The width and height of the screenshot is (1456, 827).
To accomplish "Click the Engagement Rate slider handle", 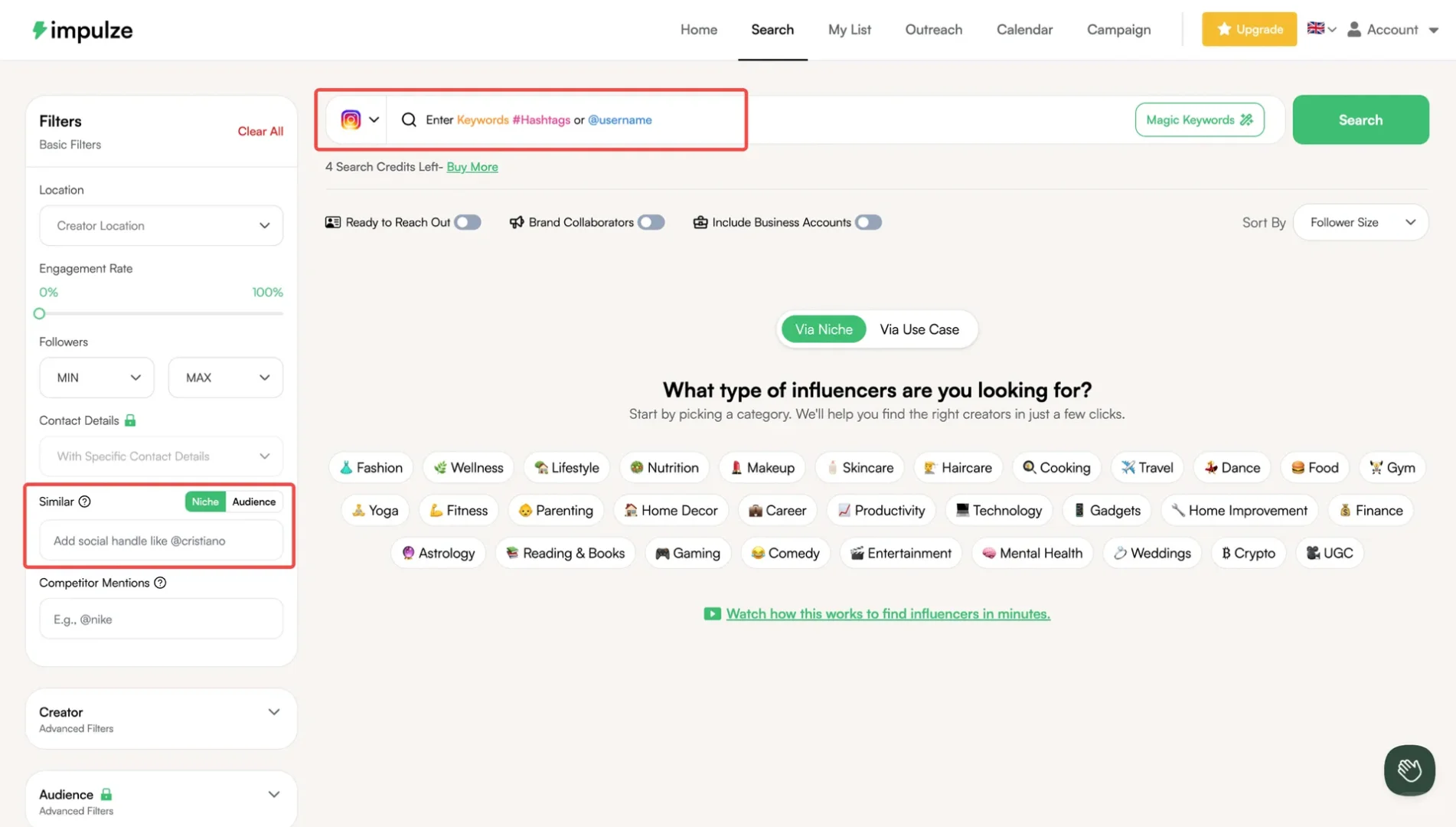I will pyautogui.click(x=40, y=313).
